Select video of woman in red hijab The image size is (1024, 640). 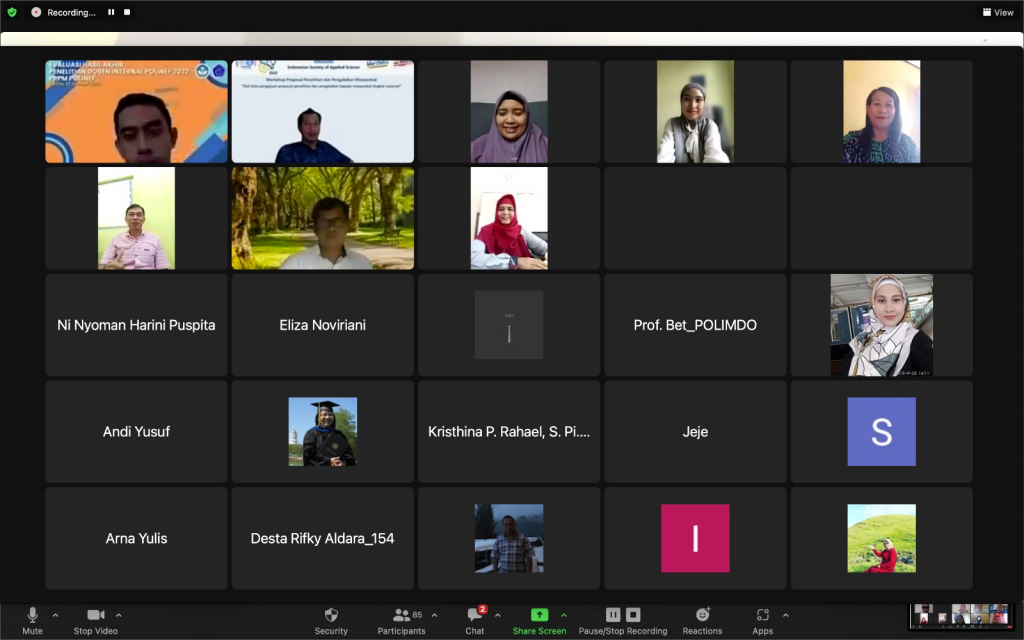pos(509,218)
